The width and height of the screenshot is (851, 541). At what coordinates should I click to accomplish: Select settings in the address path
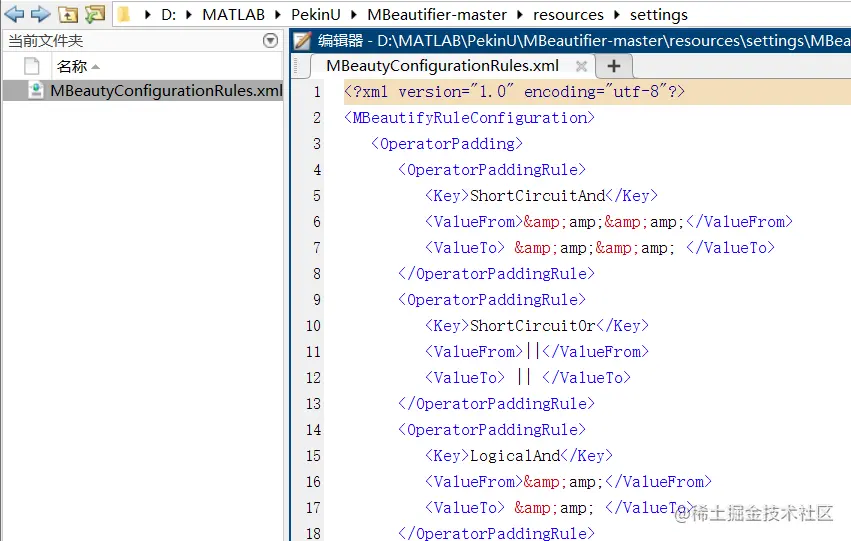click(658, 15)
